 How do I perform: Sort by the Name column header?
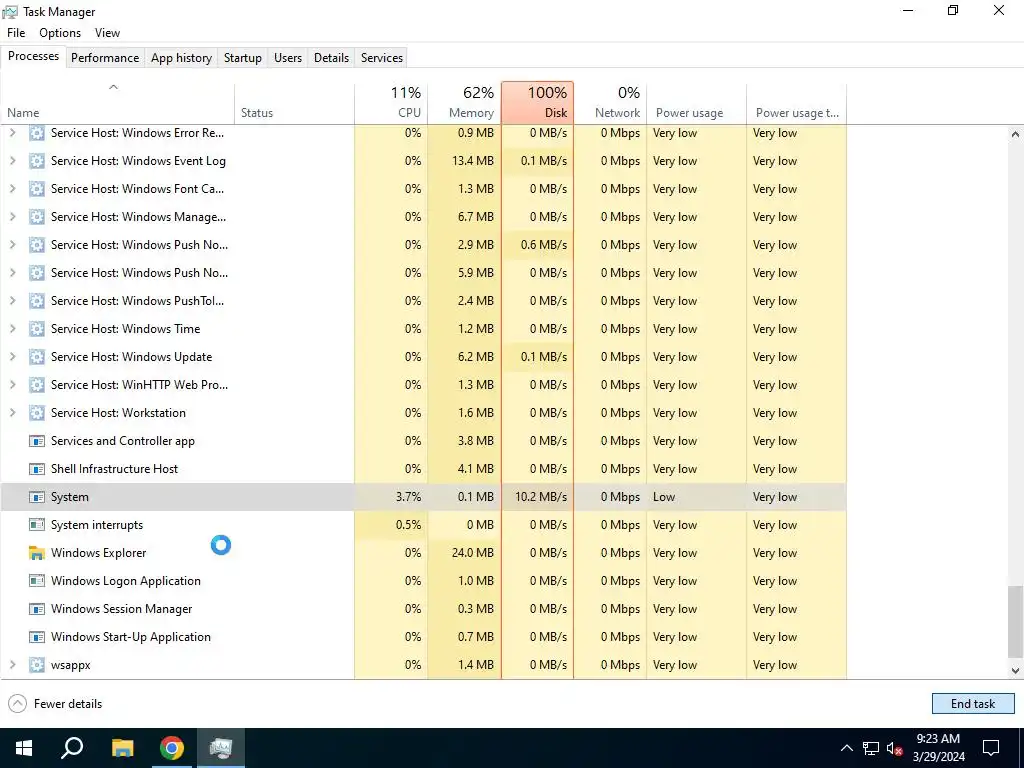(118, 103)
